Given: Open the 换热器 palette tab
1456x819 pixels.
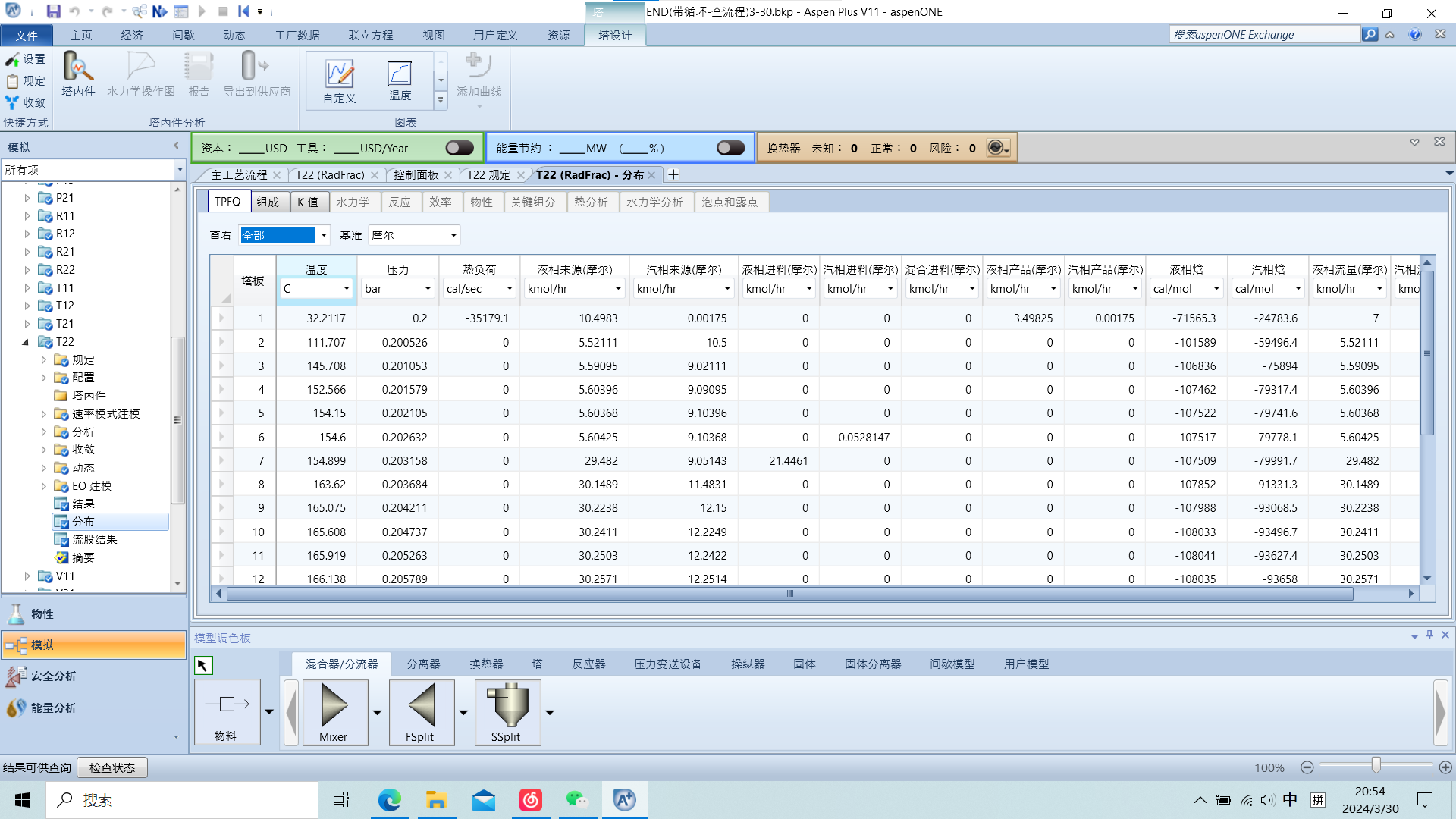Looking at the screenshot, I should point(486,664).
